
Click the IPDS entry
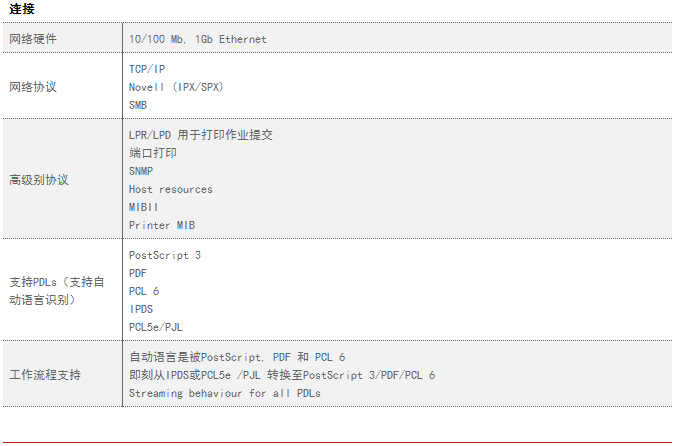tap(141, 309)
